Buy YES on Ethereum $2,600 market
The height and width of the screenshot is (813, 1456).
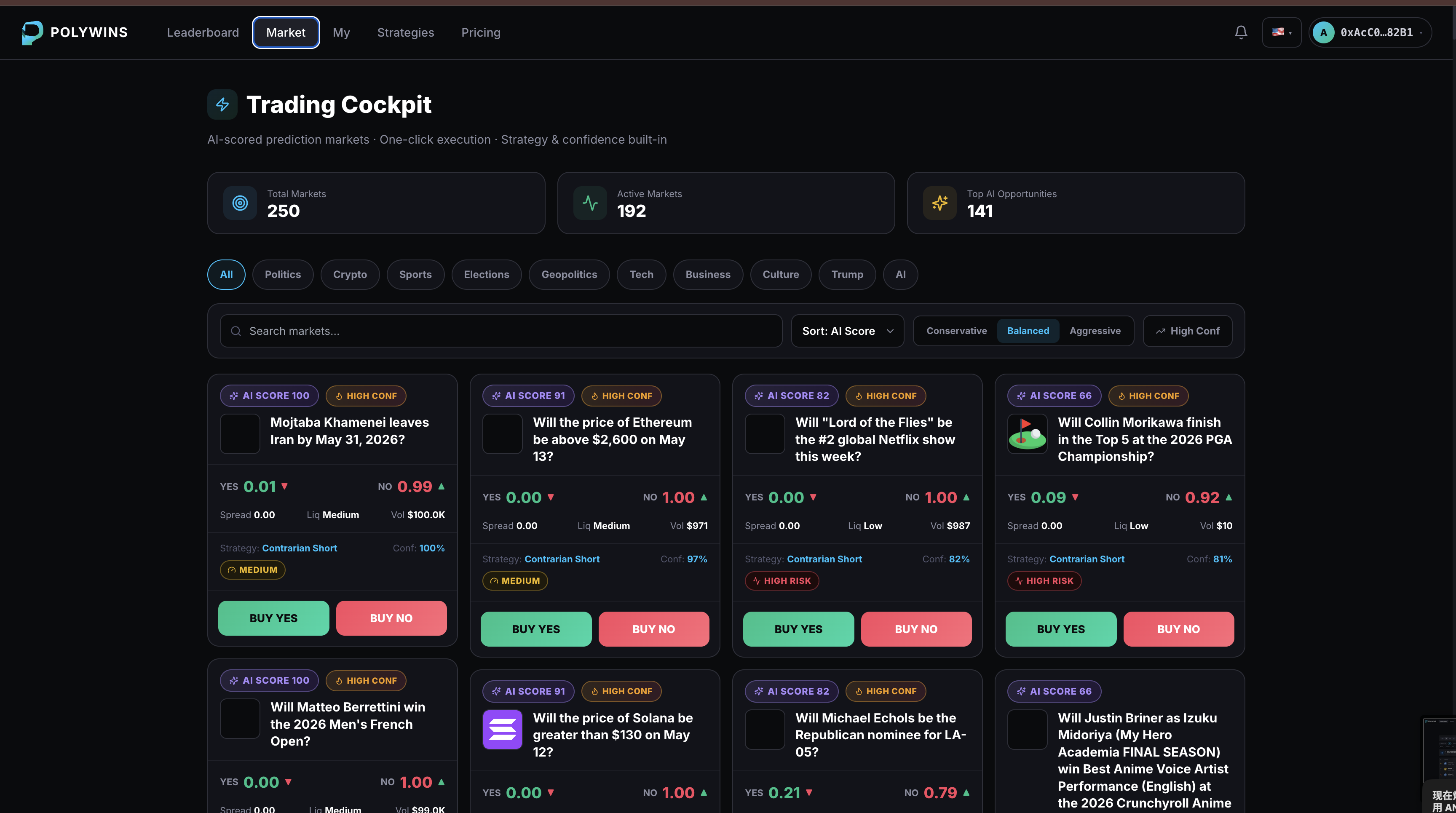pos(536,629)
